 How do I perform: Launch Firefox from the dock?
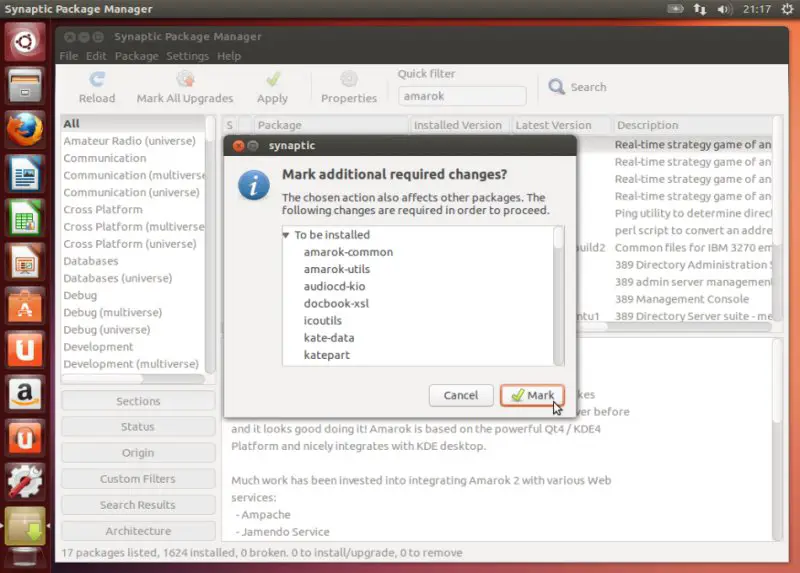click(x=24, y=129)
